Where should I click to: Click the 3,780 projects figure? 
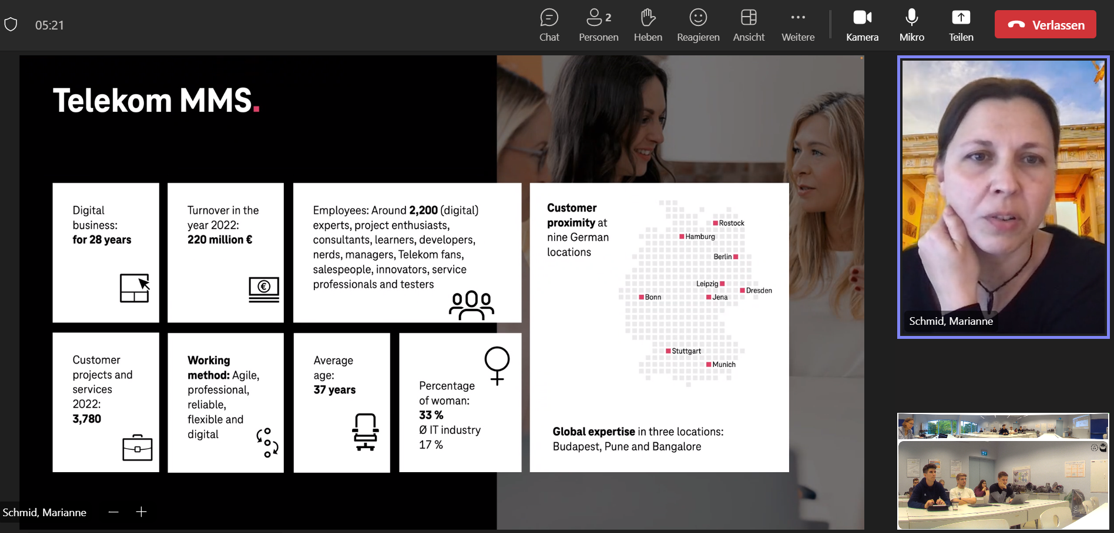87,419
